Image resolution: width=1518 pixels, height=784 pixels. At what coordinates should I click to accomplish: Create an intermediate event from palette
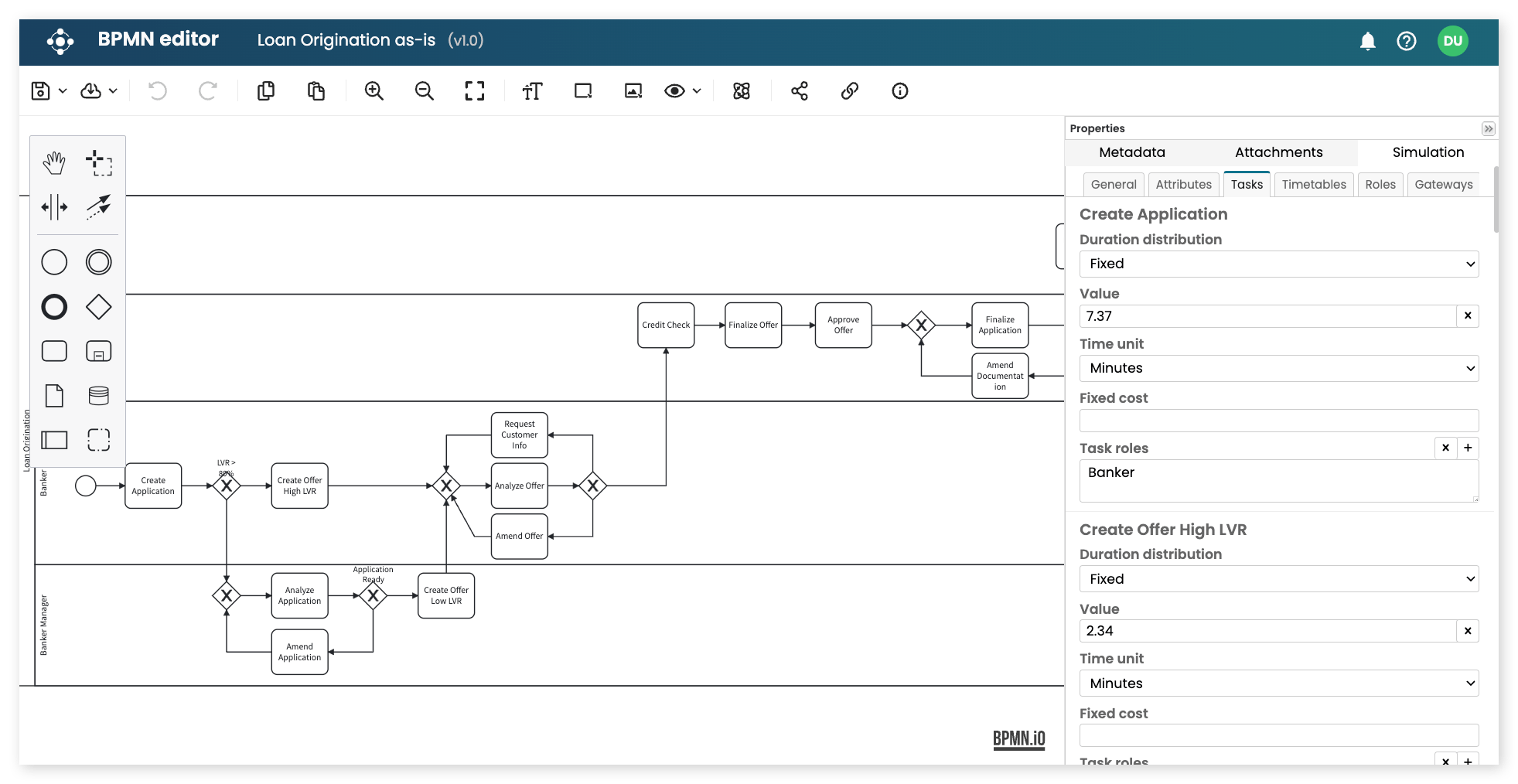click(x=99, y=262)
